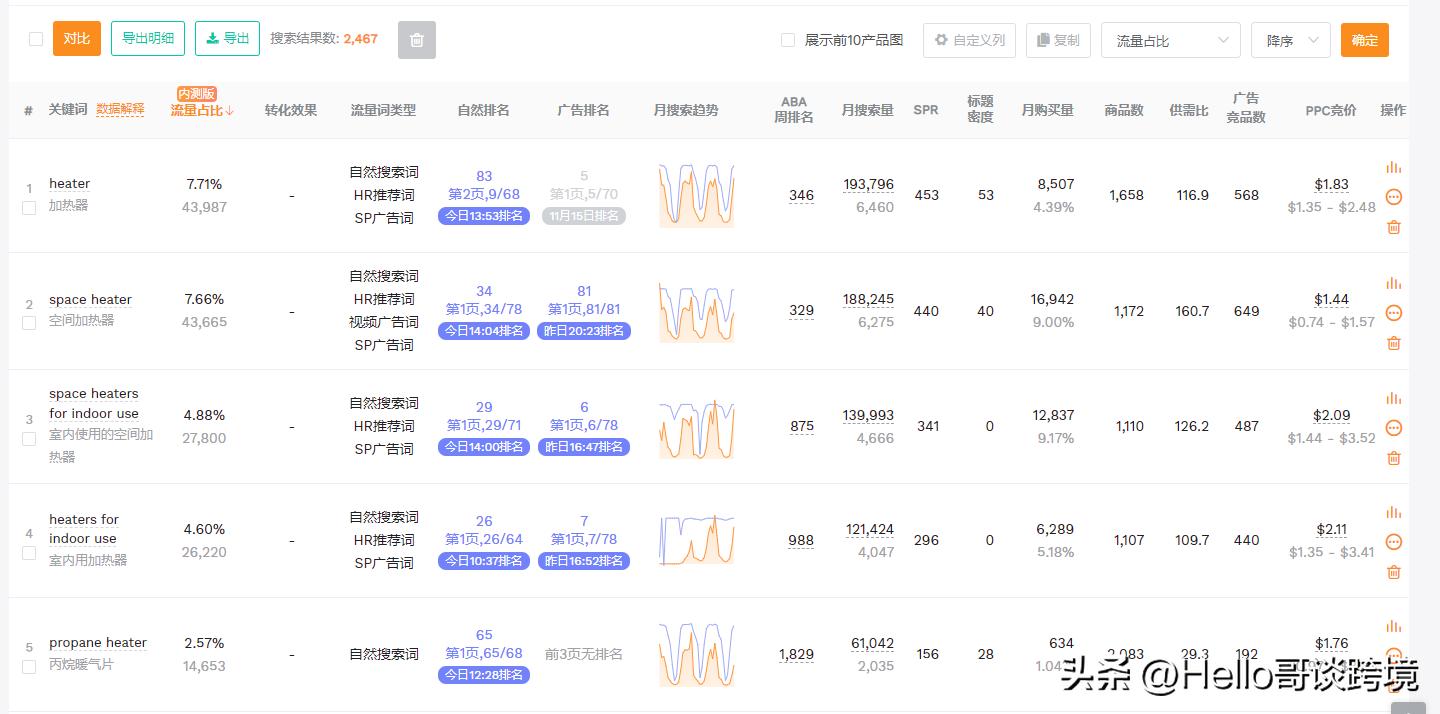This screenshot has height=714, width=1440.
Task: Remove "space heaters for indoor use" via its trash icon
Action: pos(1394,459)
